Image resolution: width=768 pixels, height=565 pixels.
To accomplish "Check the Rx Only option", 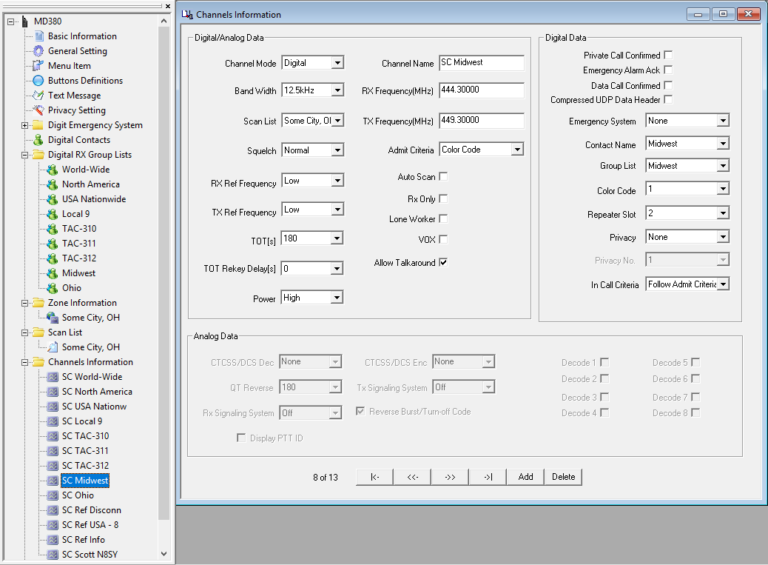I will pyautogui.click(x=443, y=199).
